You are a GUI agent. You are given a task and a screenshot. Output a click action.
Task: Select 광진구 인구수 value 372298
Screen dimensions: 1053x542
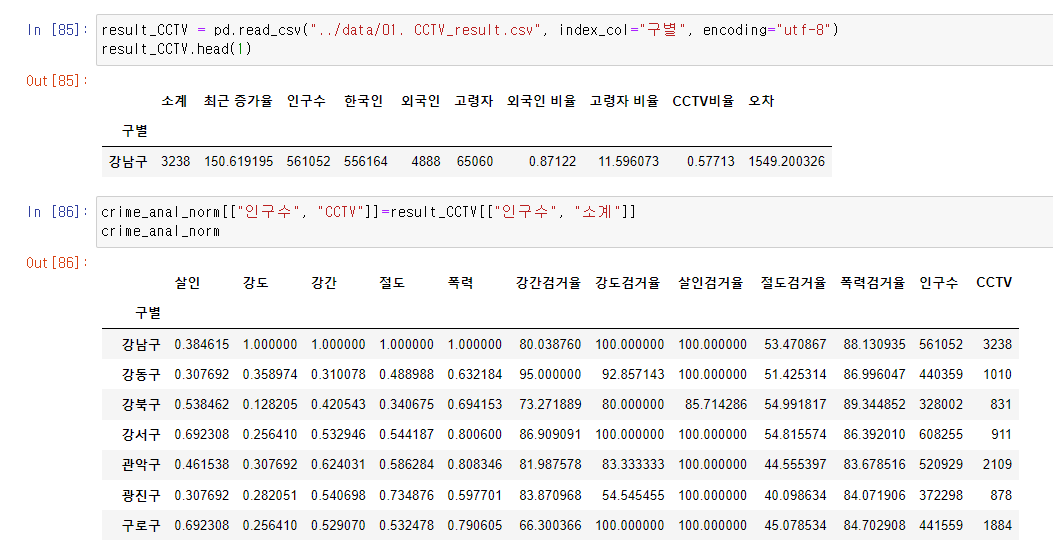coord(941,495)
